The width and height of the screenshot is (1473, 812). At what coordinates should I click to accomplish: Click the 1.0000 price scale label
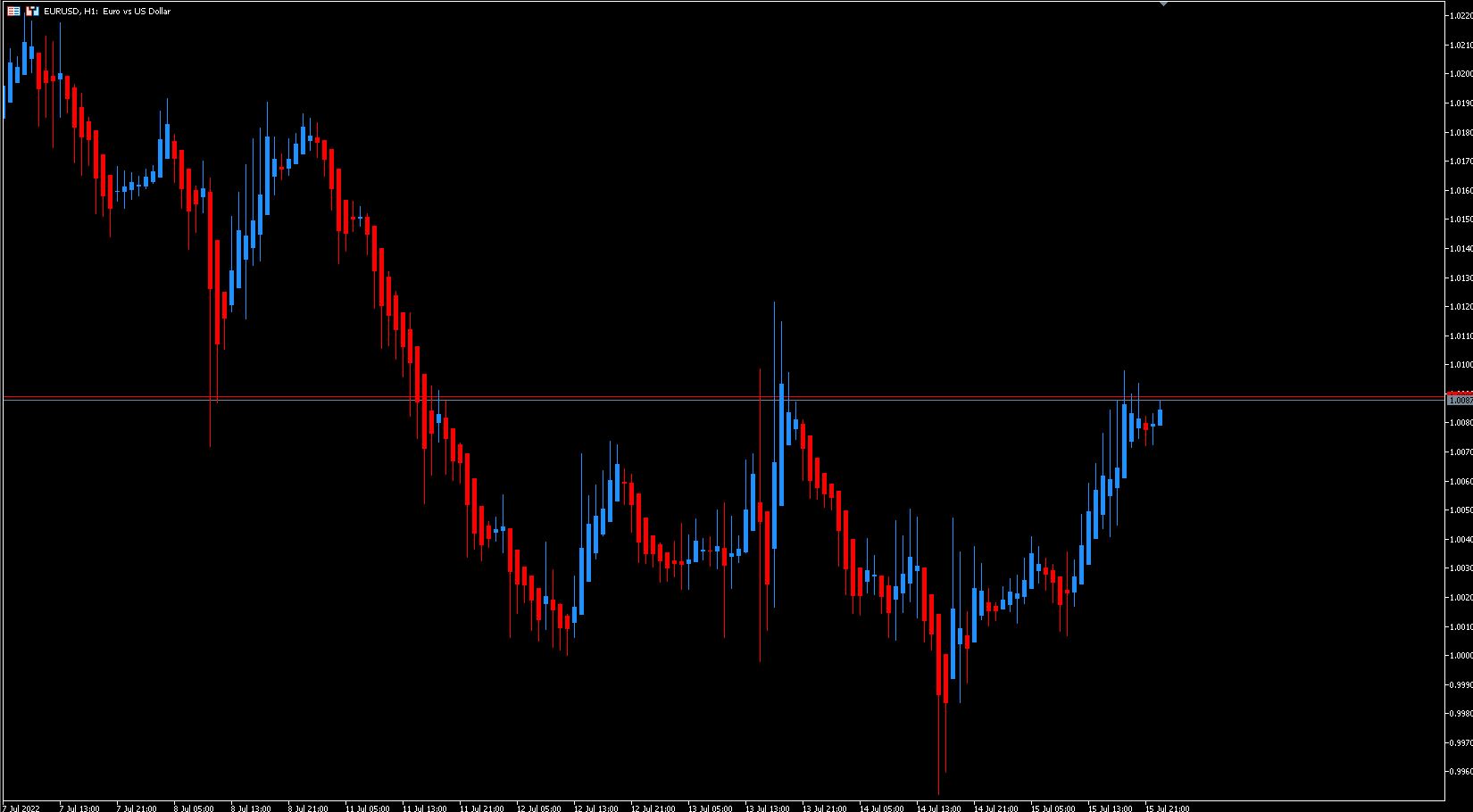click(1461, 656)
